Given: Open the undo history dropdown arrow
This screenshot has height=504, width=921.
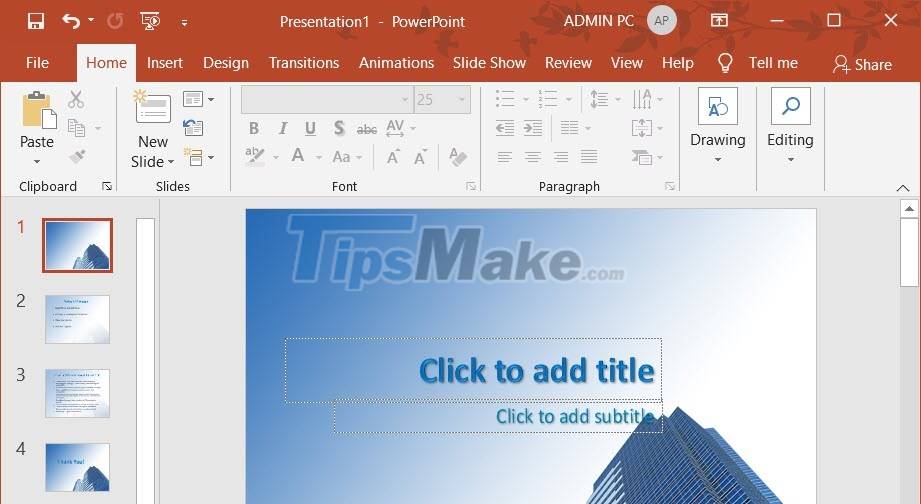Looking at the screenshot, I should tap(91, 20).
